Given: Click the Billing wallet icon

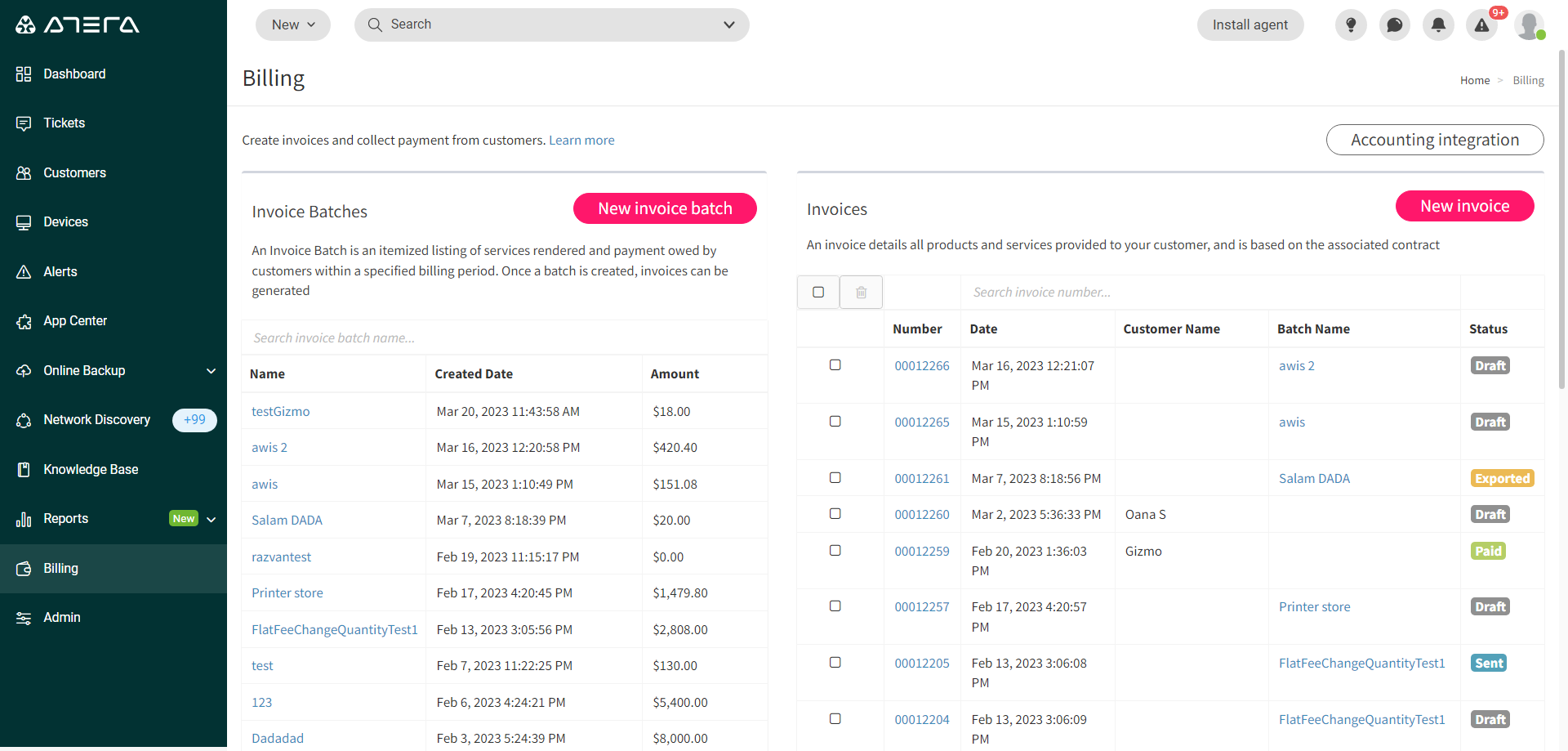Looking at the screenshot, I should [x=24, y=569].
